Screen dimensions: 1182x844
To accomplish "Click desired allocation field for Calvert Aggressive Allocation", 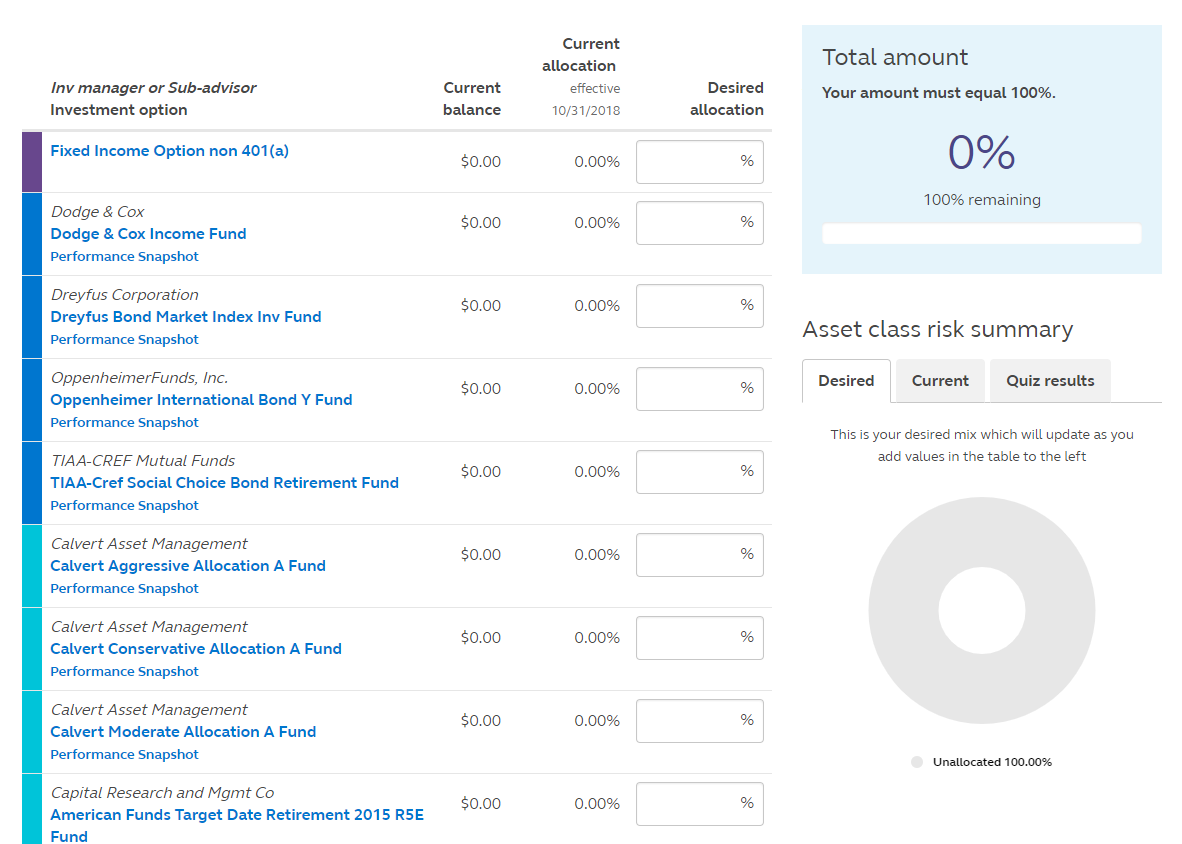I will point(700,555).
